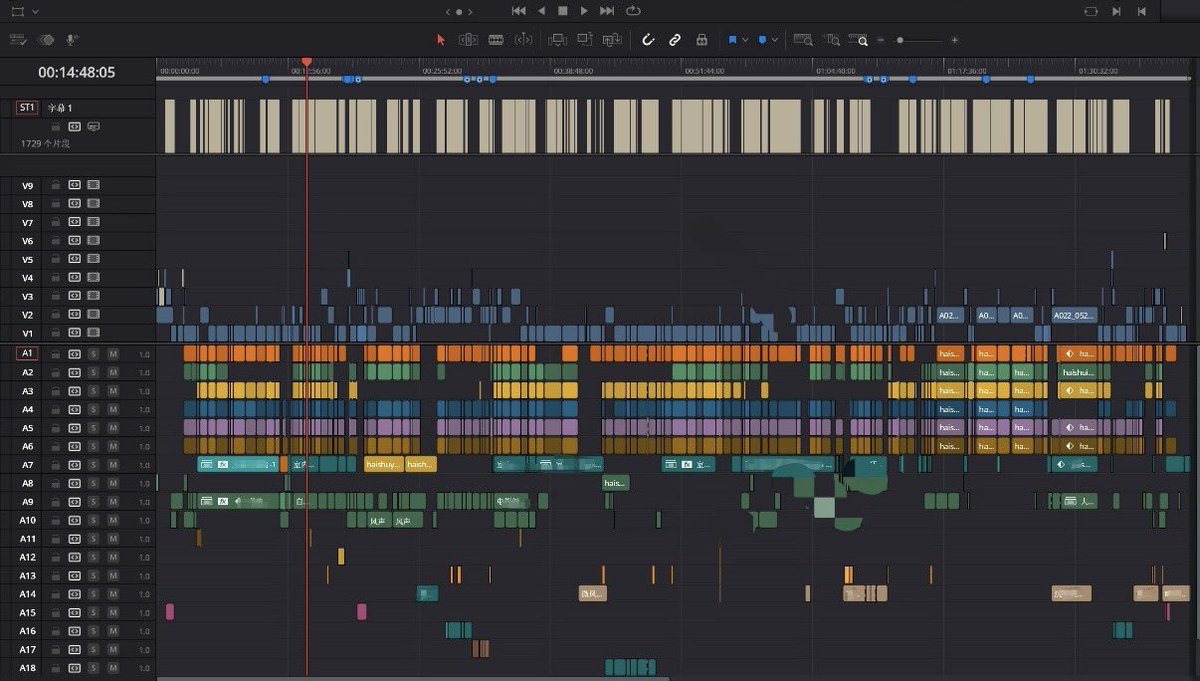Click the Play forward button
Viewport: 1200px width, 681px height.
[x=585, y=10]
